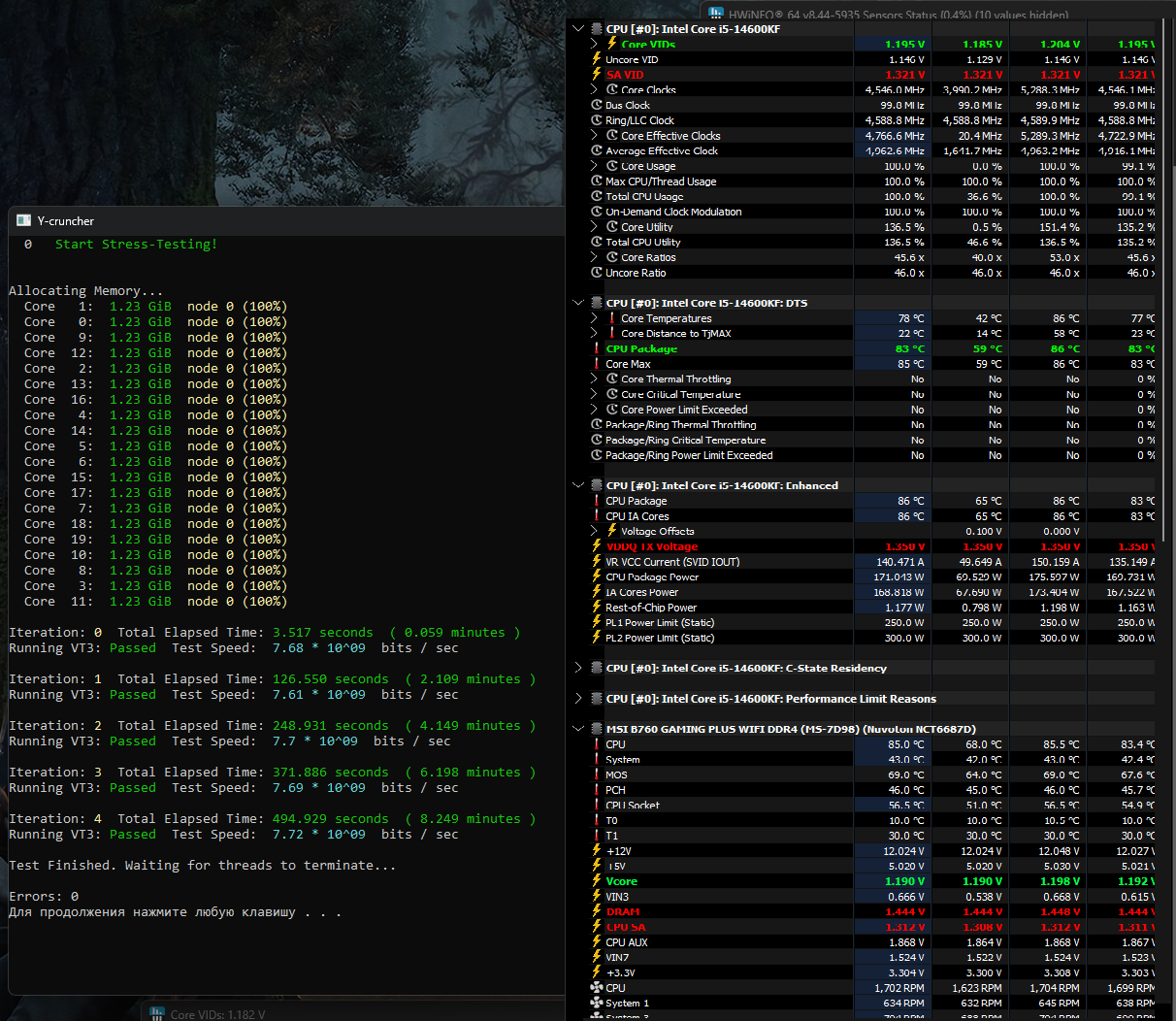This screenshot has height=1021, width=1176.
Task: Collapse the CPU Enhanced sensor group
Action: click(x=579, y=485)
